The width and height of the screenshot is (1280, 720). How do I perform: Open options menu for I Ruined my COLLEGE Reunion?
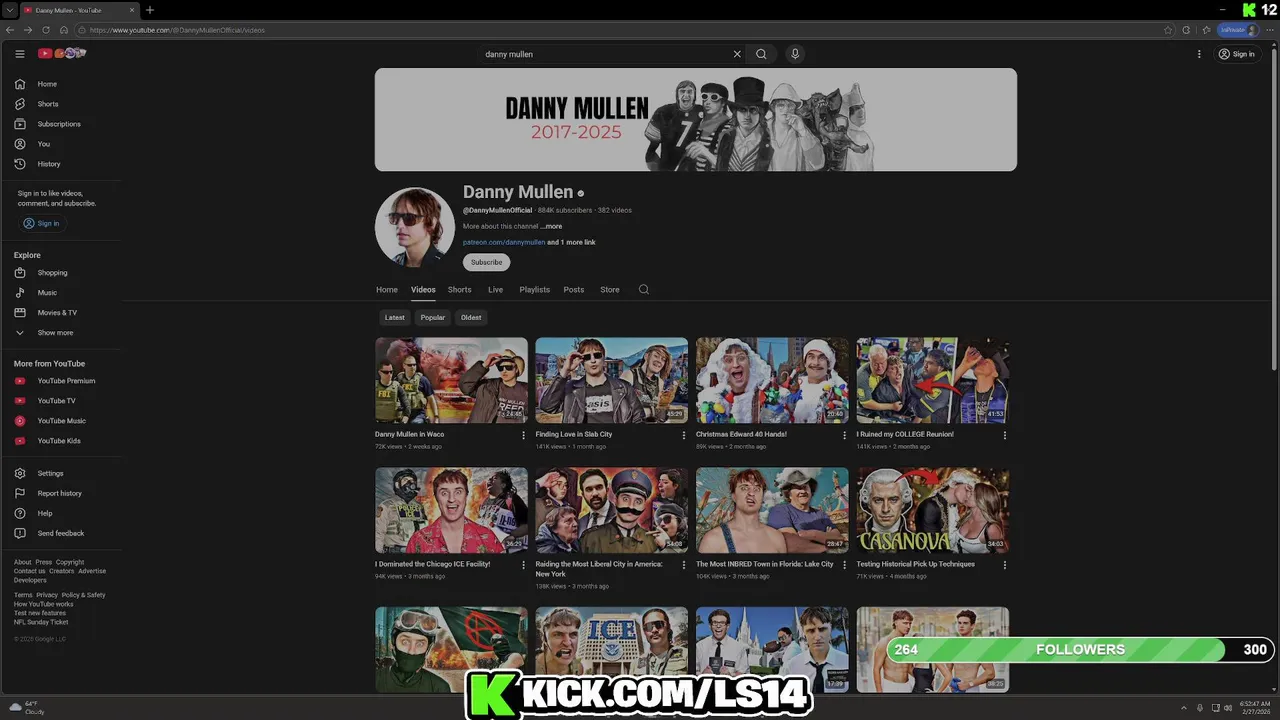1005,435
